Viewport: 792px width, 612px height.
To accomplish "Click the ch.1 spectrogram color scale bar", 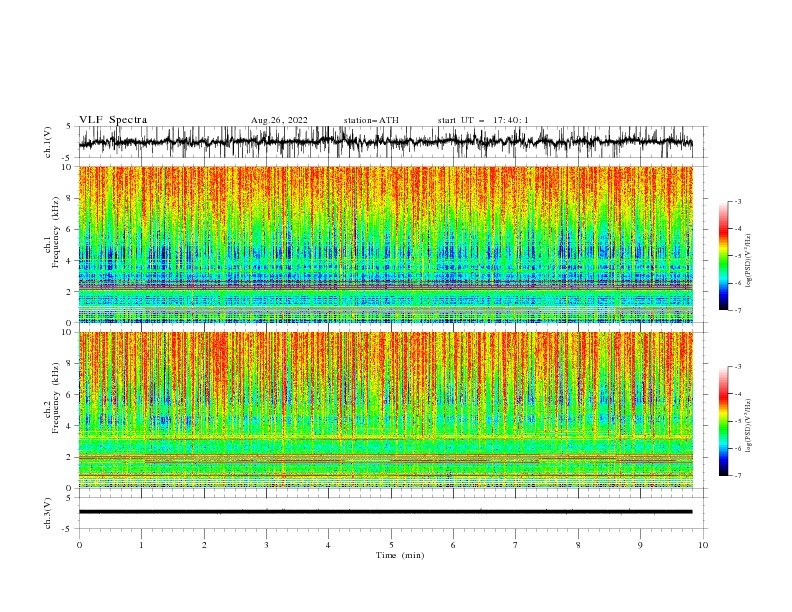I will 723,256.
